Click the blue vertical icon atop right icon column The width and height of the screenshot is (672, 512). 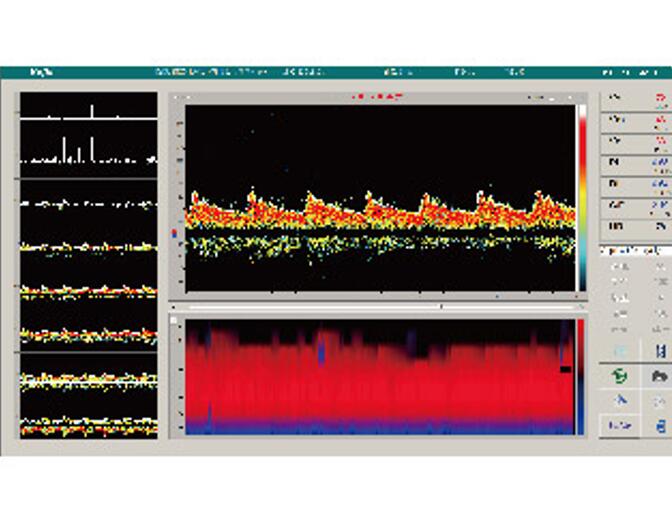660,351
